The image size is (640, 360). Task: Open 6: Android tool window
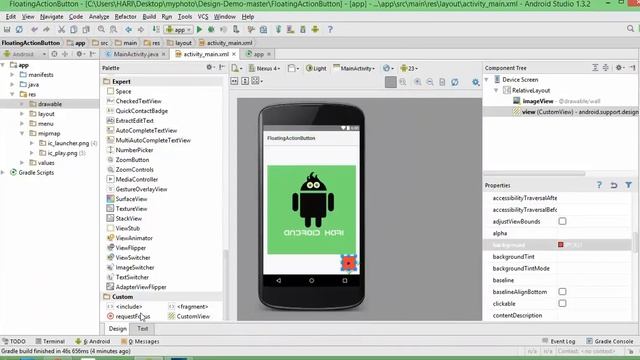pyautogui.click(x=93, y=341)
